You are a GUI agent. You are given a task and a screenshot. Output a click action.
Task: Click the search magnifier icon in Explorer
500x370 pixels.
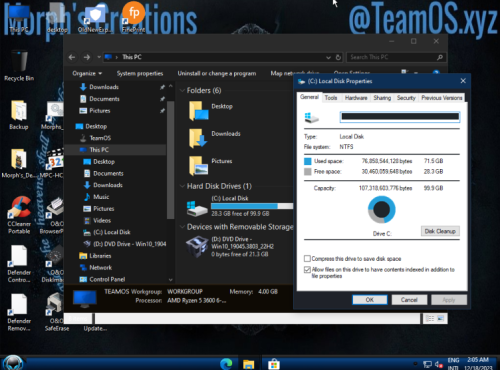(x=440, y=57)
